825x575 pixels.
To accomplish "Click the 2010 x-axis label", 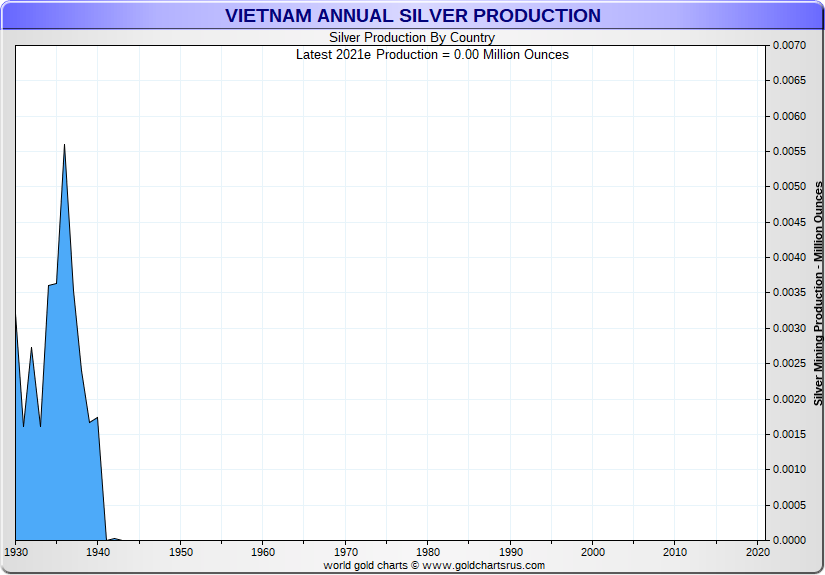I will [x=675, y=552].
